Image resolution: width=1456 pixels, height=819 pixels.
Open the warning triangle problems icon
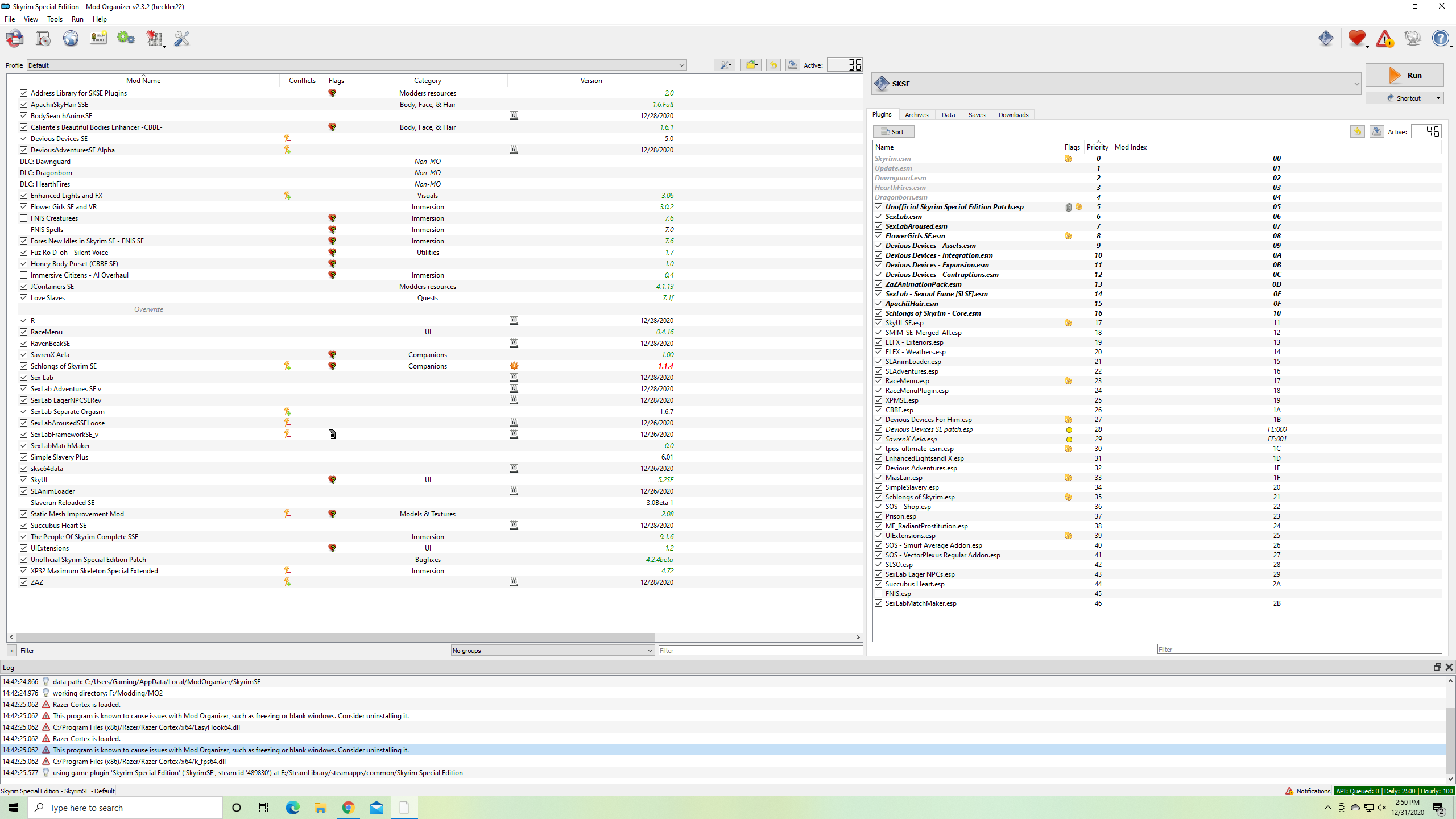tap(1385, 38)
